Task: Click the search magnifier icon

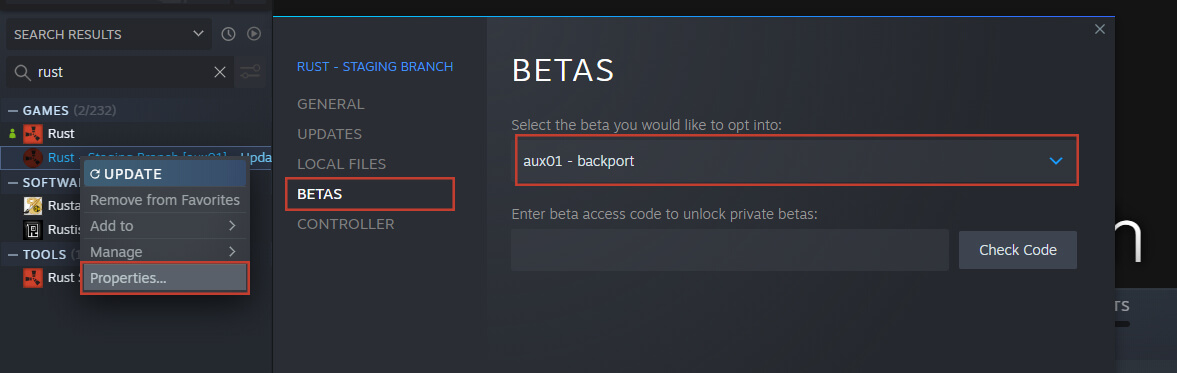Action: tap(23, 72)
